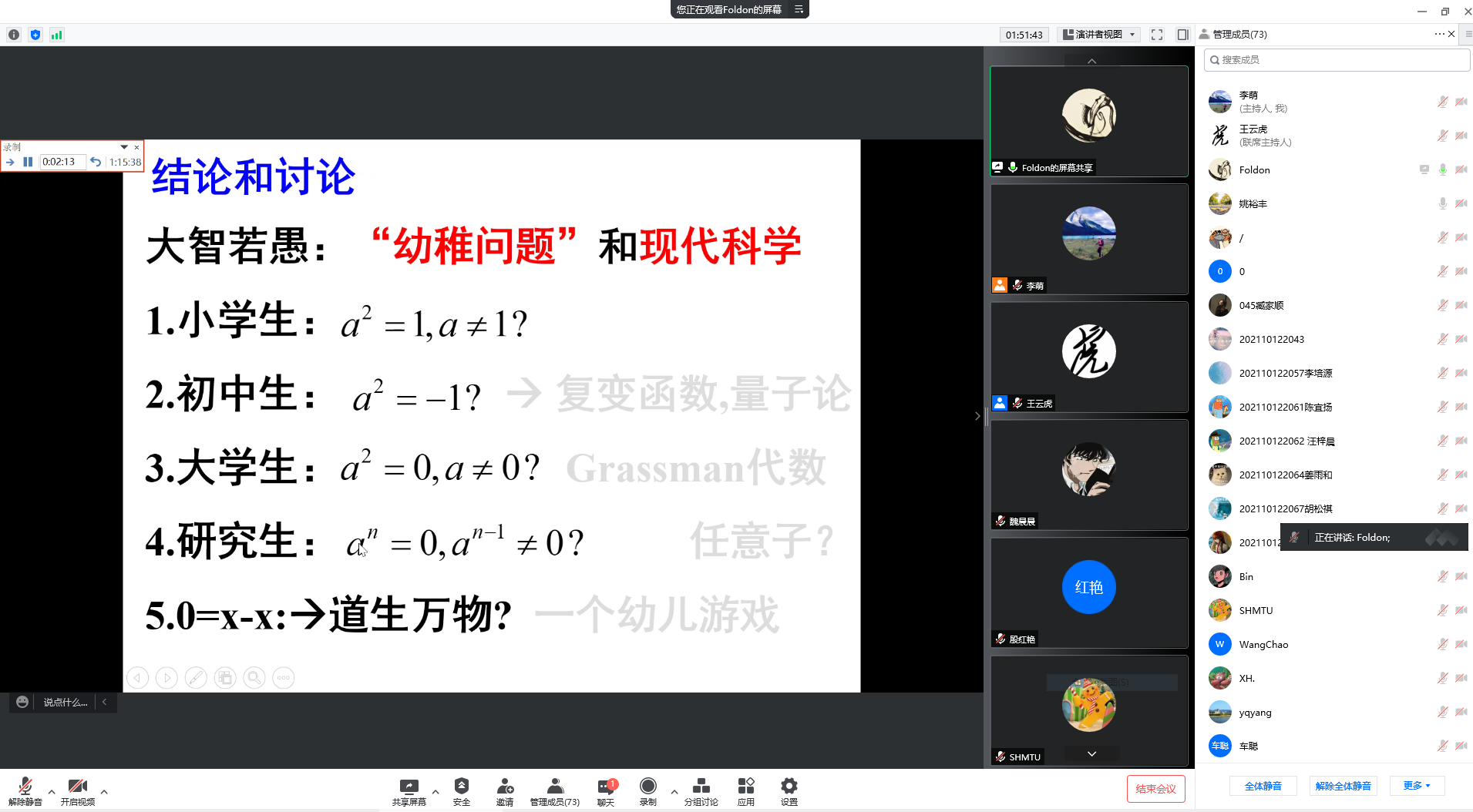Collapse the video strip side arrow
The image size is (1473, 812).
(x=977, y=416)
